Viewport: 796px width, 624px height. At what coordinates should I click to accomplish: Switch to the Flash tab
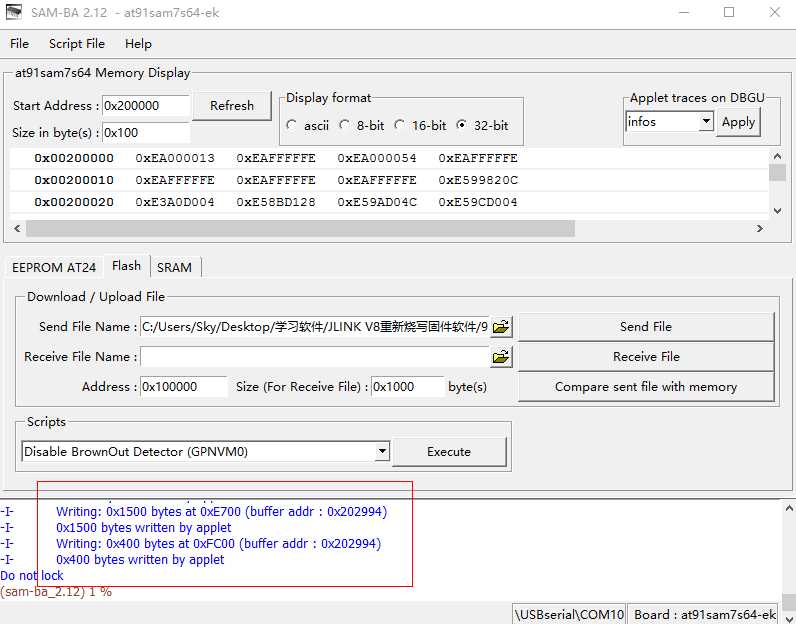[126, 266]
